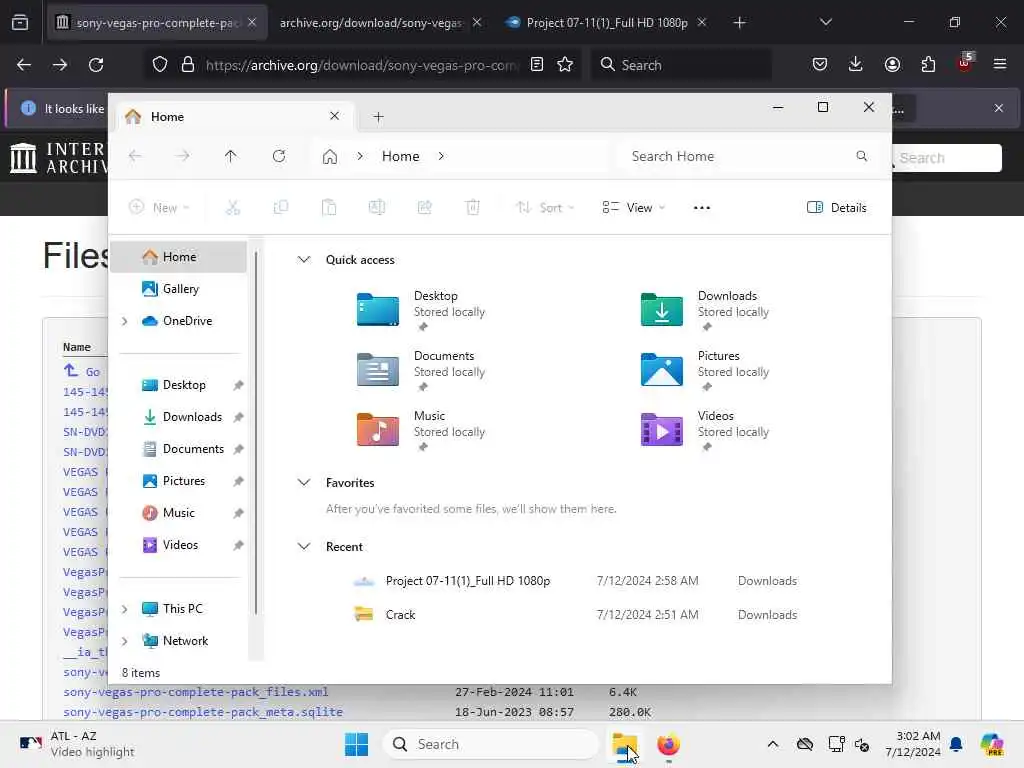Toggle reader view in Firefox address bar
Viewport: 1024px width, 768px height.
[x=537, y=65]
